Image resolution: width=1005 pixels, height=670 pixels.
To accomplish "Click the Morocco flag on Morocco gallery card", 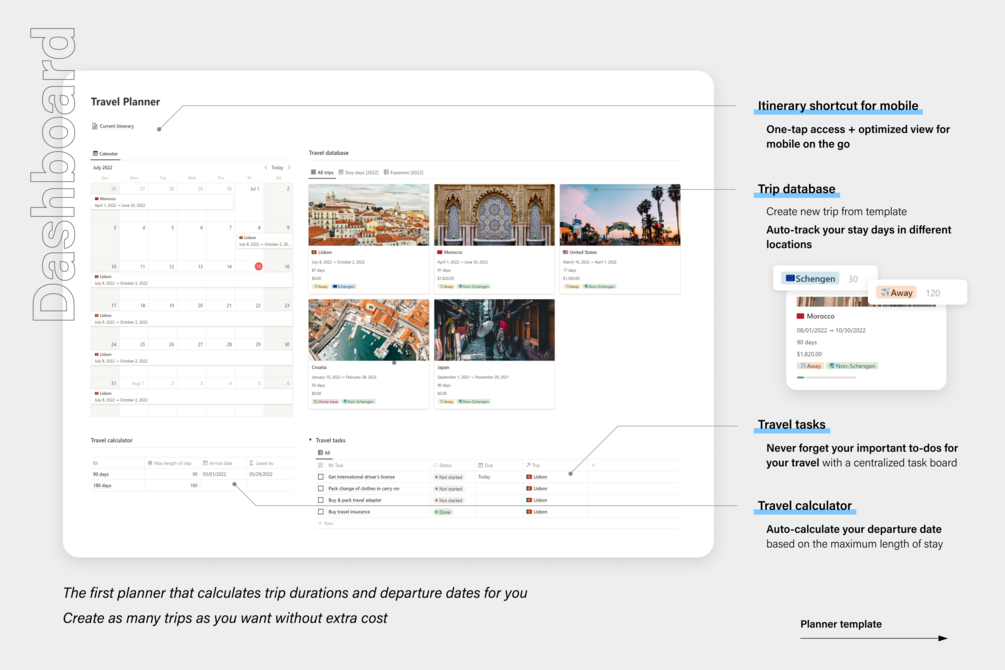I will tap(440, 253).
